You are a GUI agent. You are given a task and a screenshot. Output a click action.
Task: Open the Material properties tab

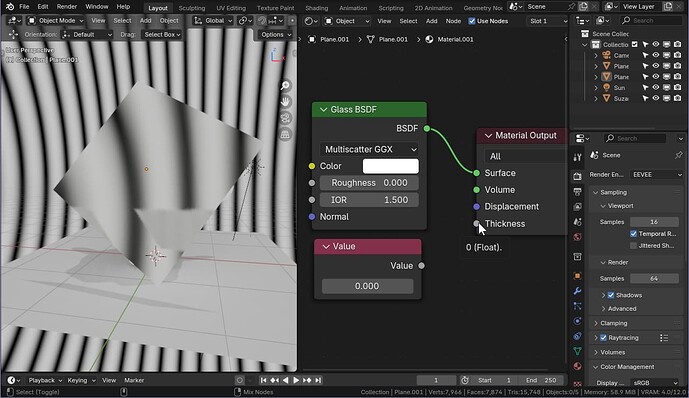click(577, 366)
